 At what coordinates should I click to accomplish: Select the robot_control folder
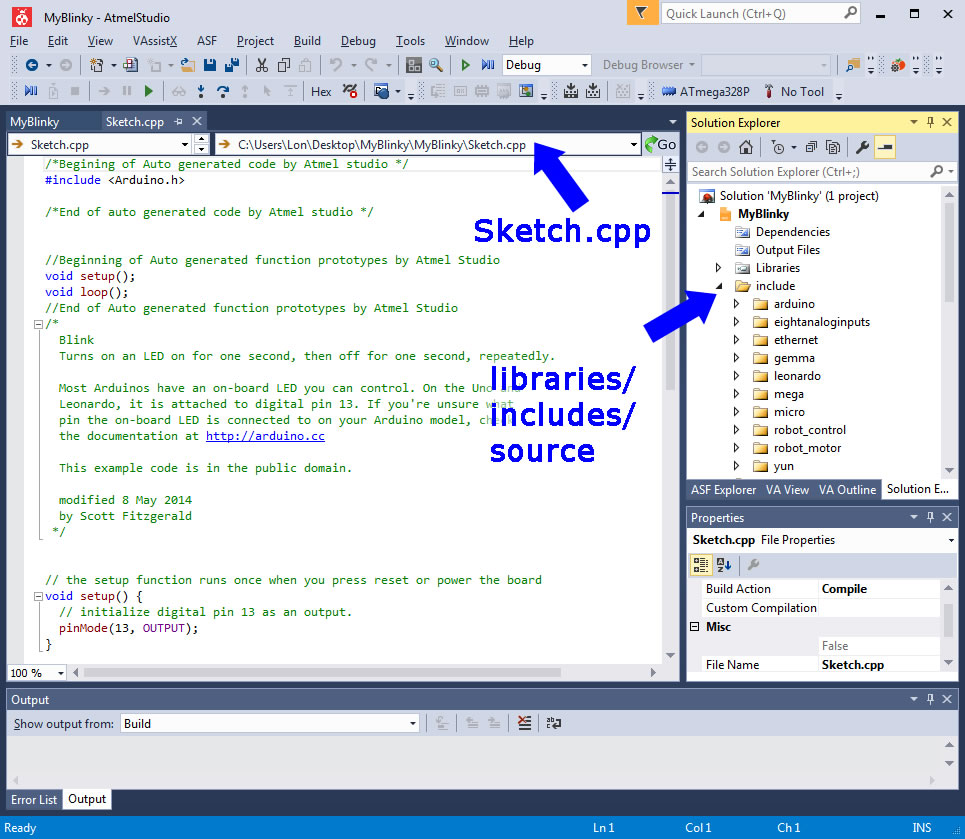pos(809,430)
